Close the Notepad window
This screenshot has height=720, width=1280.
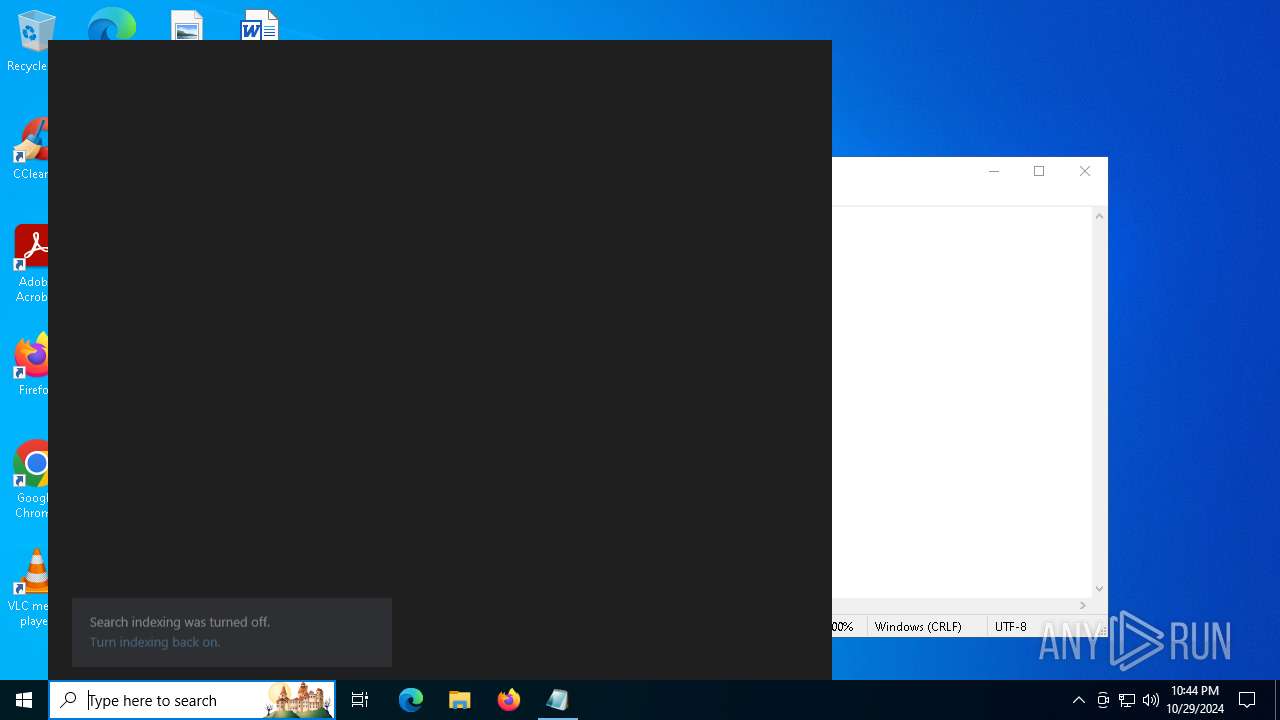coord(1085,171)
